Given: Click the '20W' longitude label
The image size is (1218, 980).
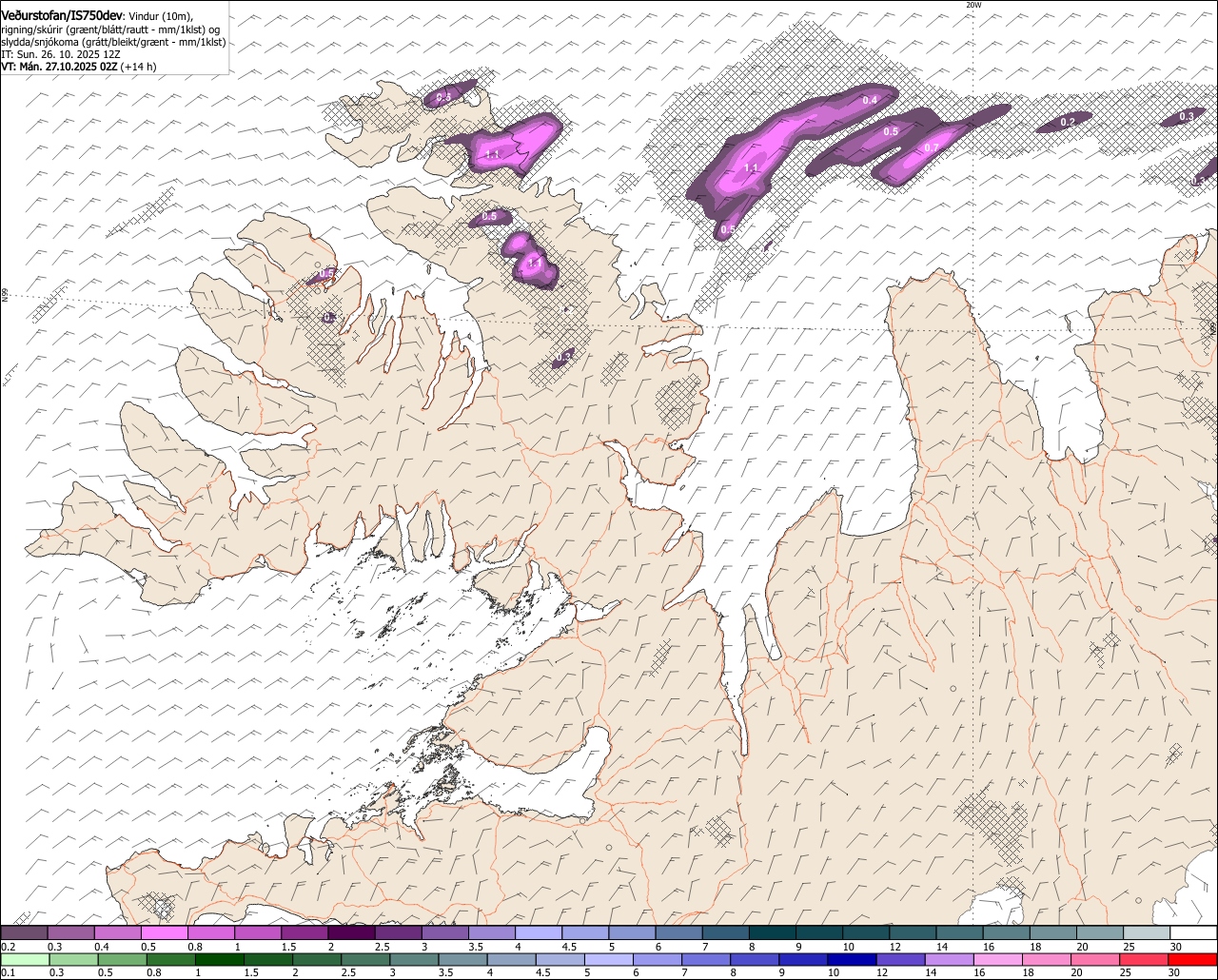Looking at the screenshot, I should (x=972, y=5).
